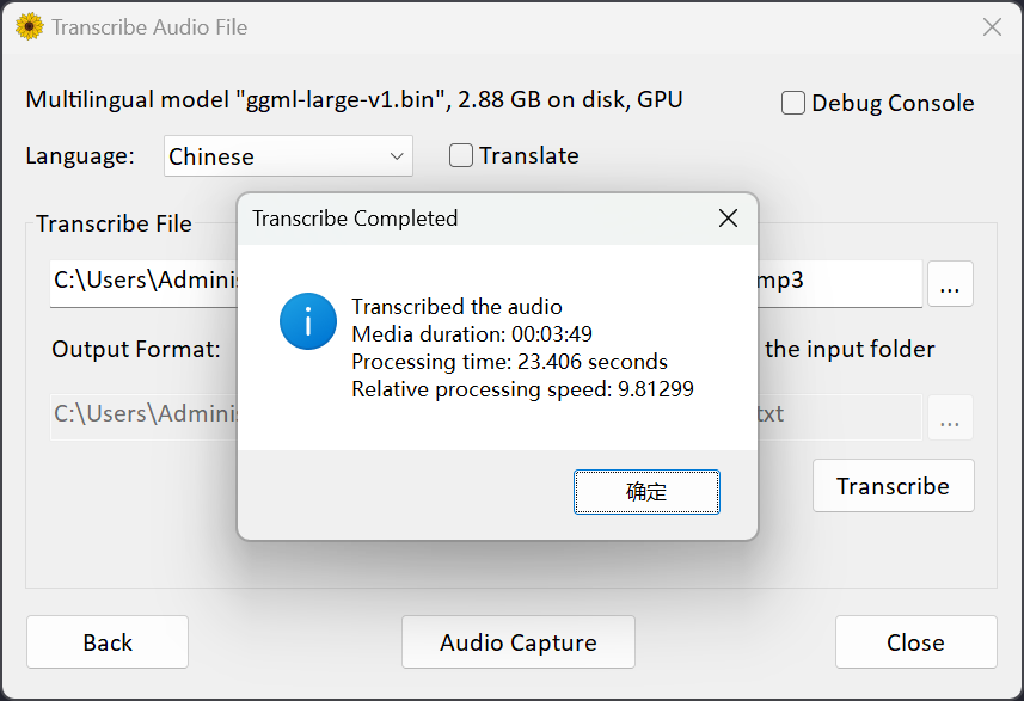Open the Audio Capture screen

click(518, 642)
